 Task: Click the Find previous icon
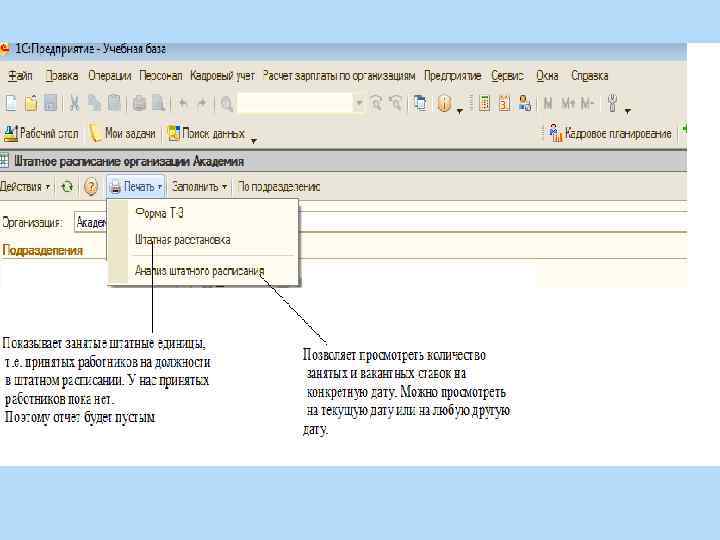point(395,103)
